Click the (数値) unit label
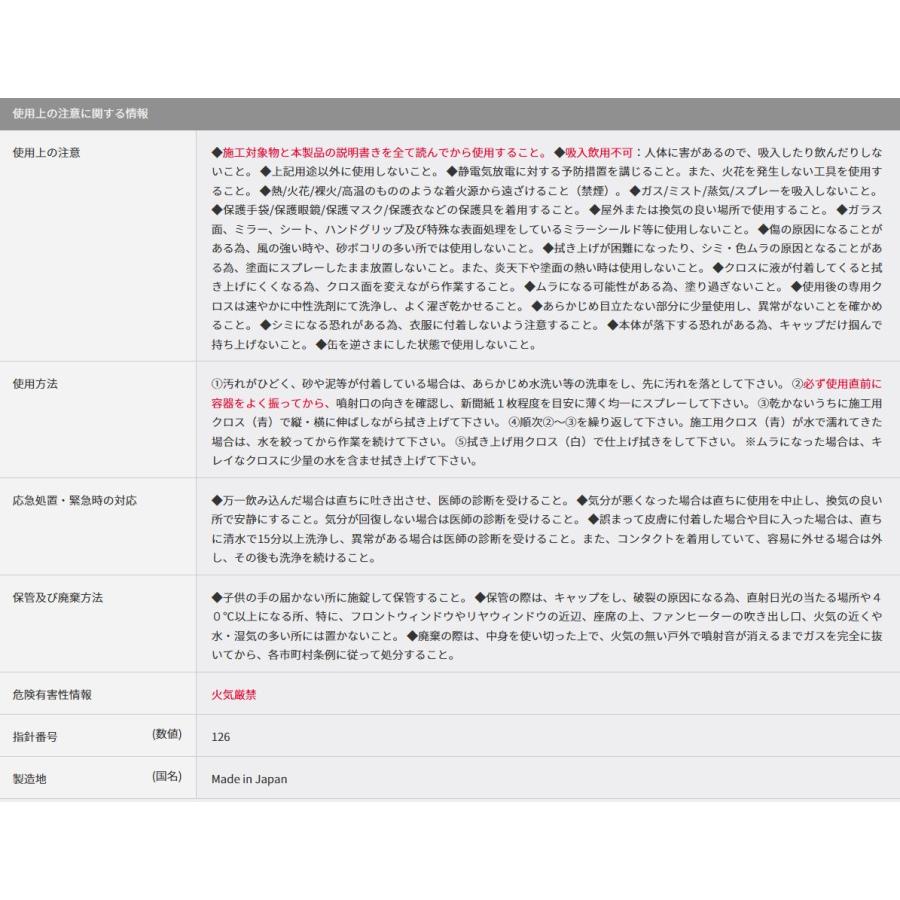Viewport: 900px width, 900px height. 167,734
